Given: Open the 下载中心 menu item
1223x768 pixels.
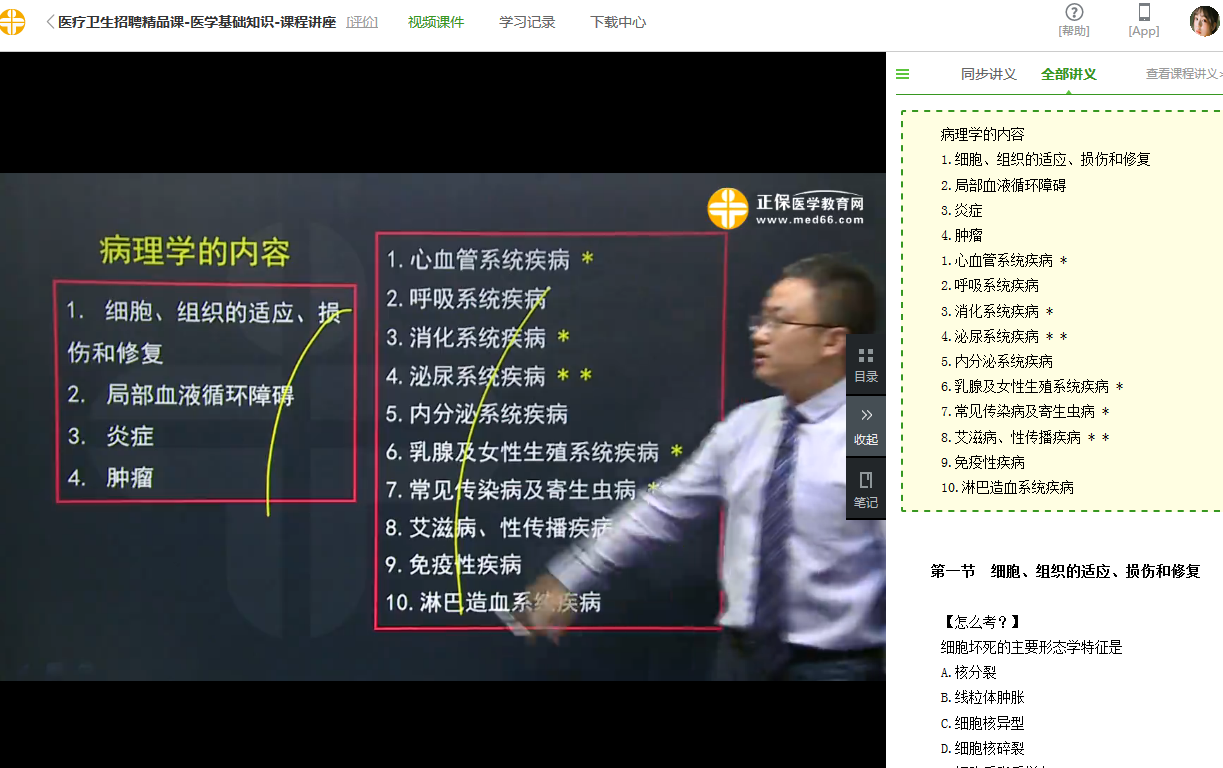Looking at the screenshot, I should (x=617, y=19).
